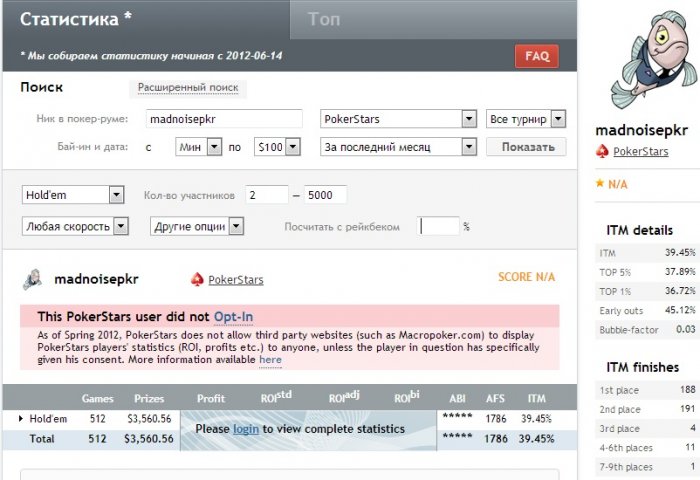Click the ROI std column header
Viewport: 700px width, 480px height.
(276, 397)
